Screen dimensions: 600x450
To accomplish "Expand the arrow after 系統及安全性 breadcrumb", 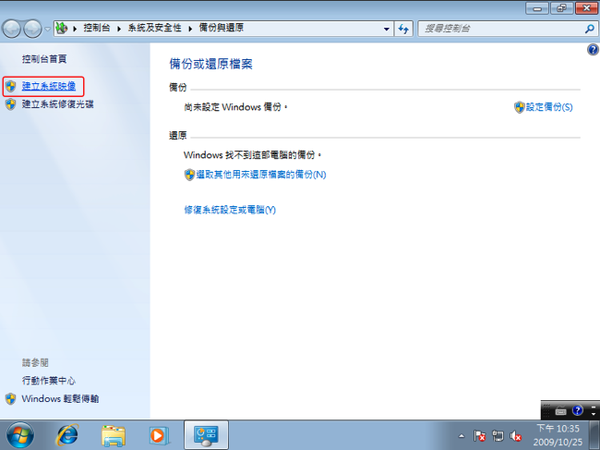I will click(190, 29).
